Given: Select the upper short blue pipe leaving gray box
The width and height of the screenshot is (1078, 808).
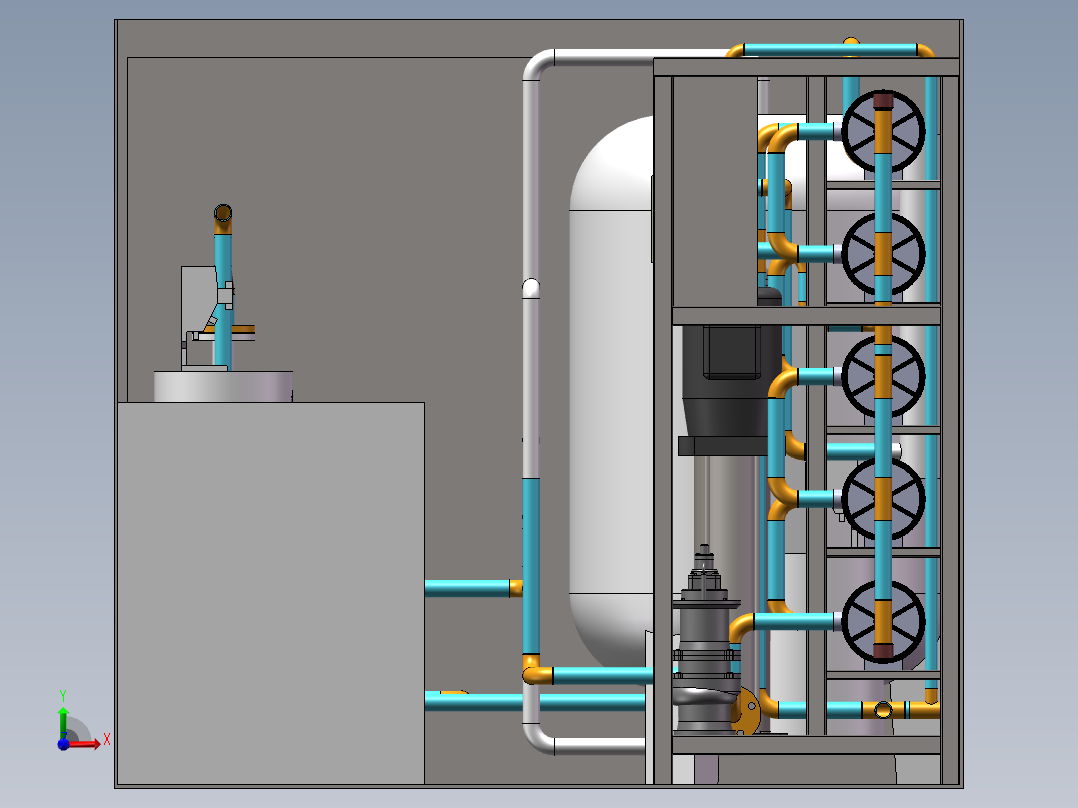Looking at the screenshot, I should tap(468, 588).
